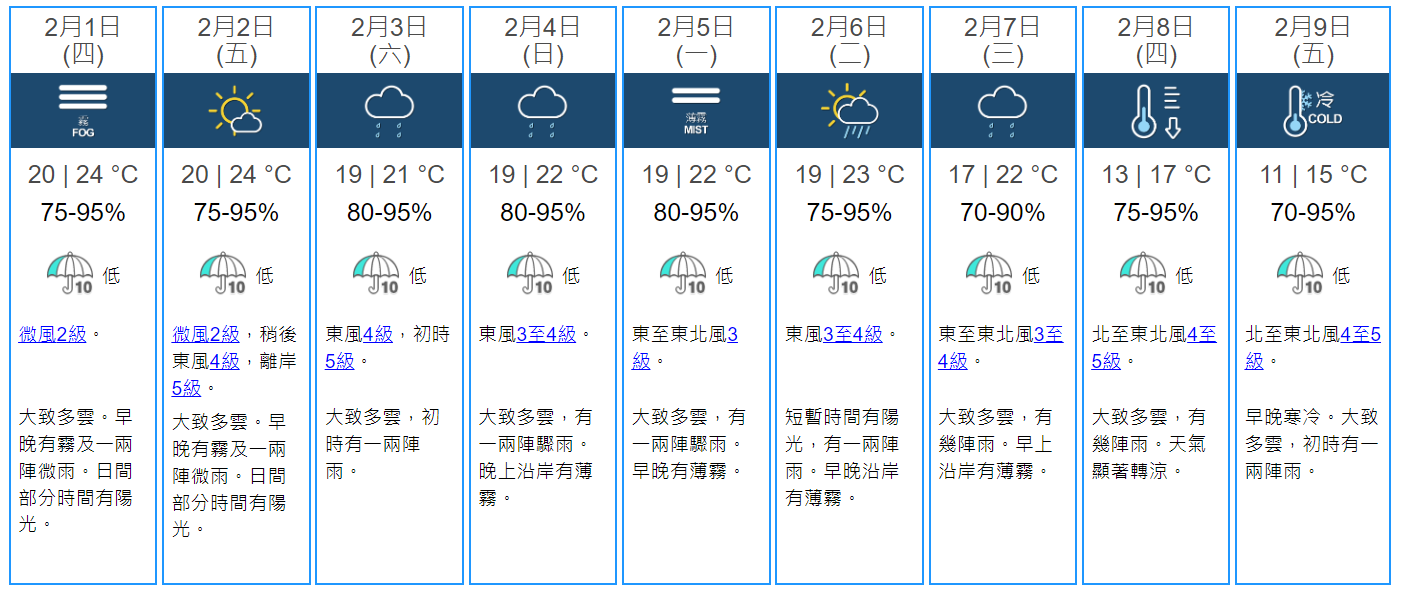Click sunny periods with showers icon Feb 6

850,110
